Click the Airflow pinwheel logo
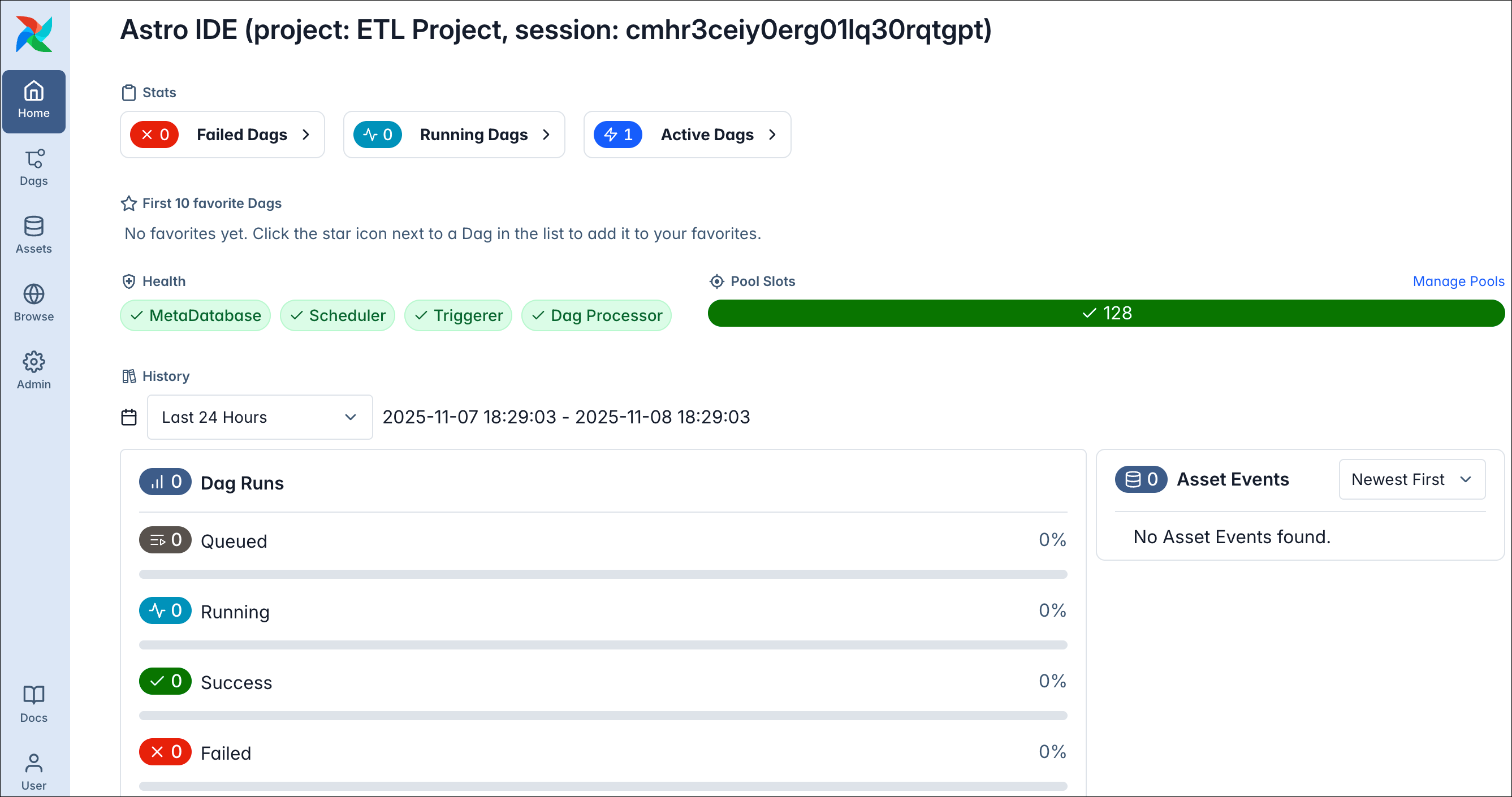1512x797 pixels. point(34,34)
